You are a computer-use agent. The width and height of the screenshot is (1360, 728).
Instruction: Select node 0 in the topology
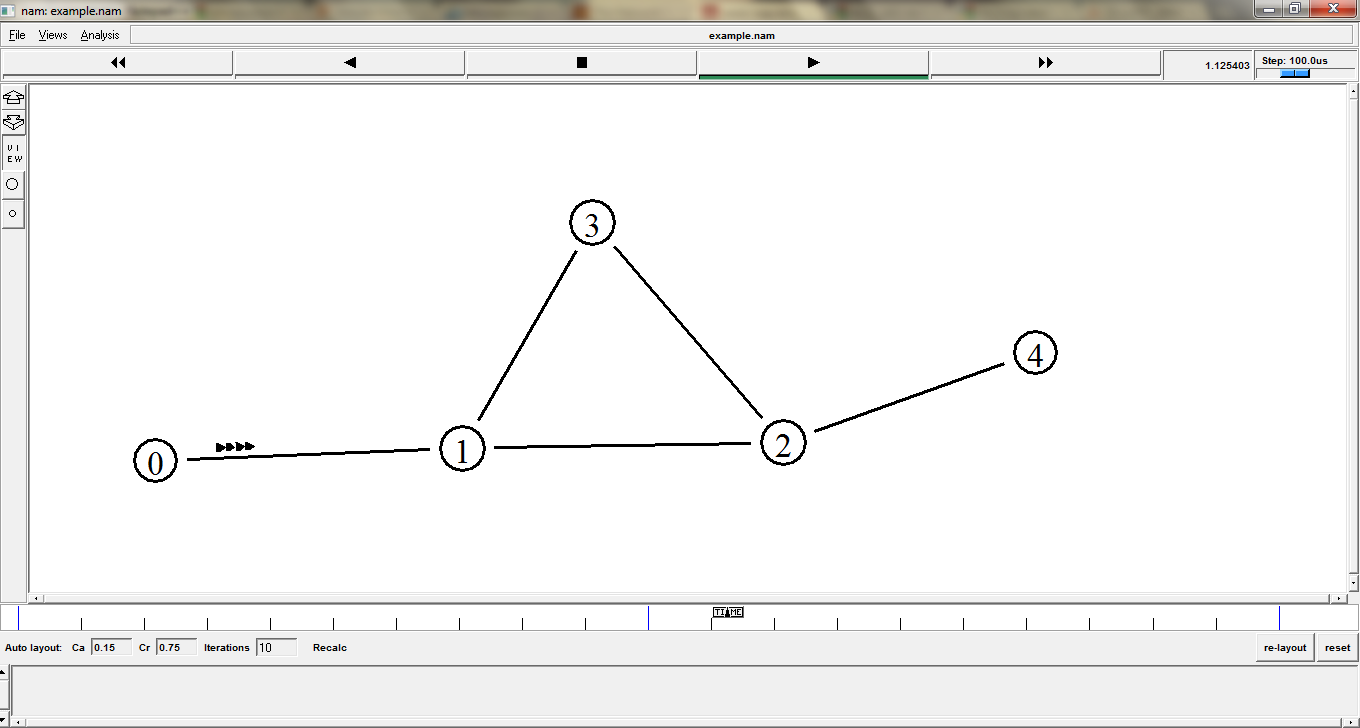point(155,461)
